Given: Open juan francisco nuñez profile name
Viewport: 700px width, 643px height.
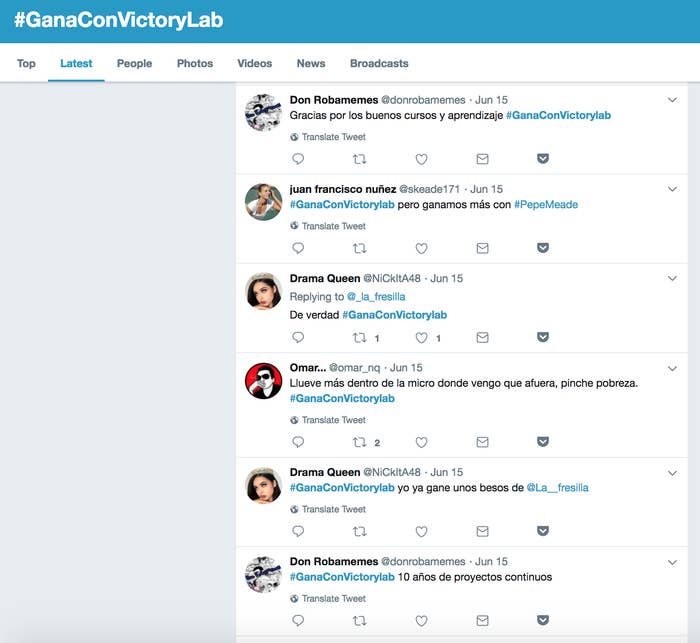Looking at the screenshot, I should coord(343,189).
